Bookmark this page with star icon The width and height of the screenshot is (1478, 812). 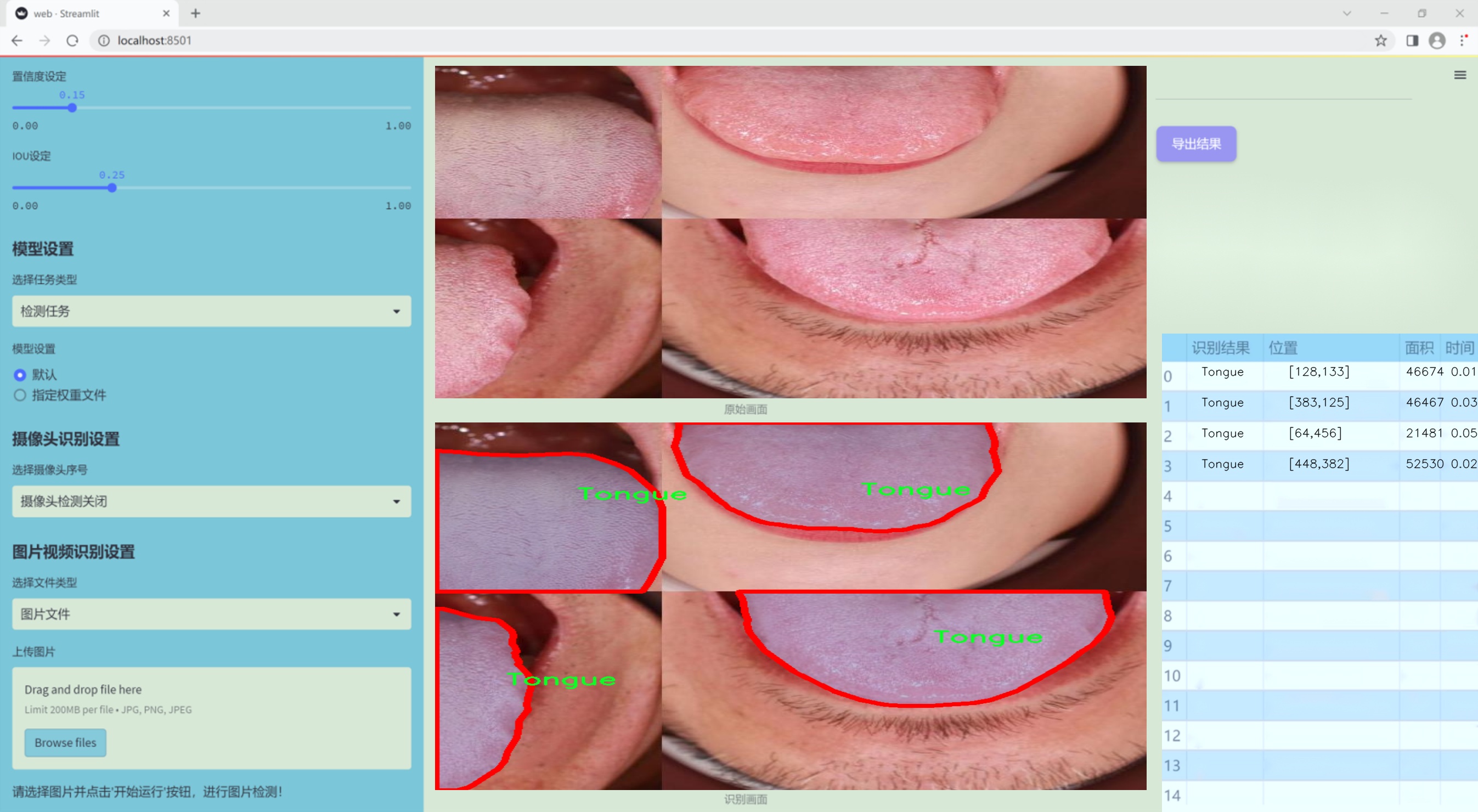[1380, 41]
